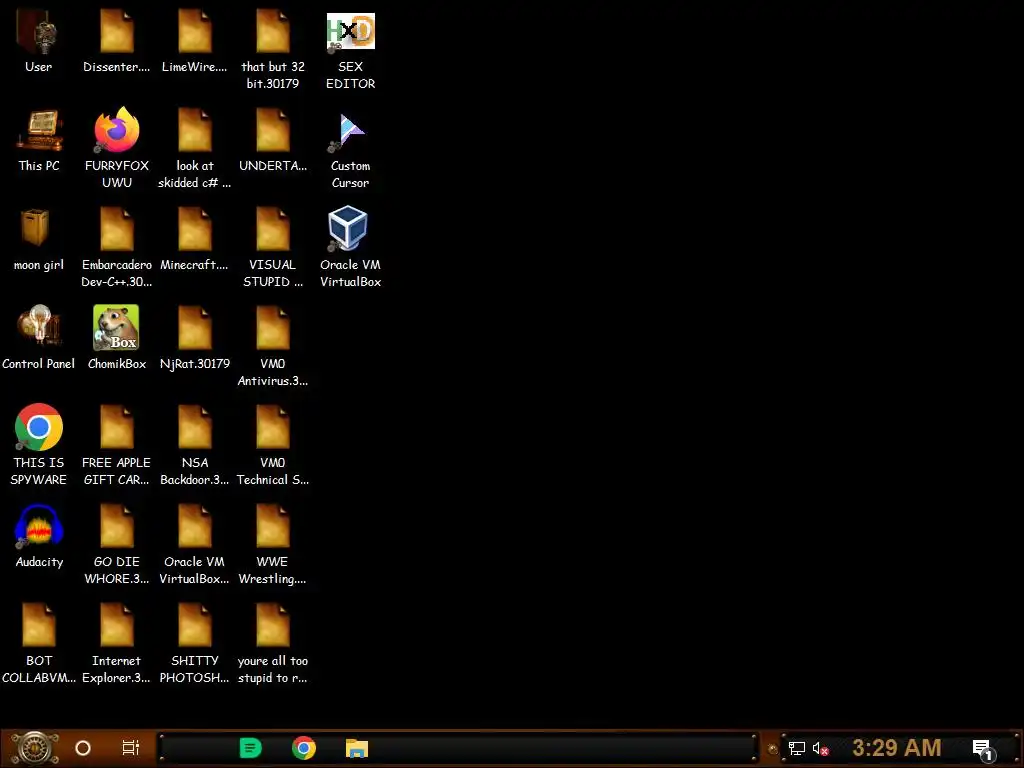Open the HxD 'SEX EDITOR' shortcut

point(351,49)
